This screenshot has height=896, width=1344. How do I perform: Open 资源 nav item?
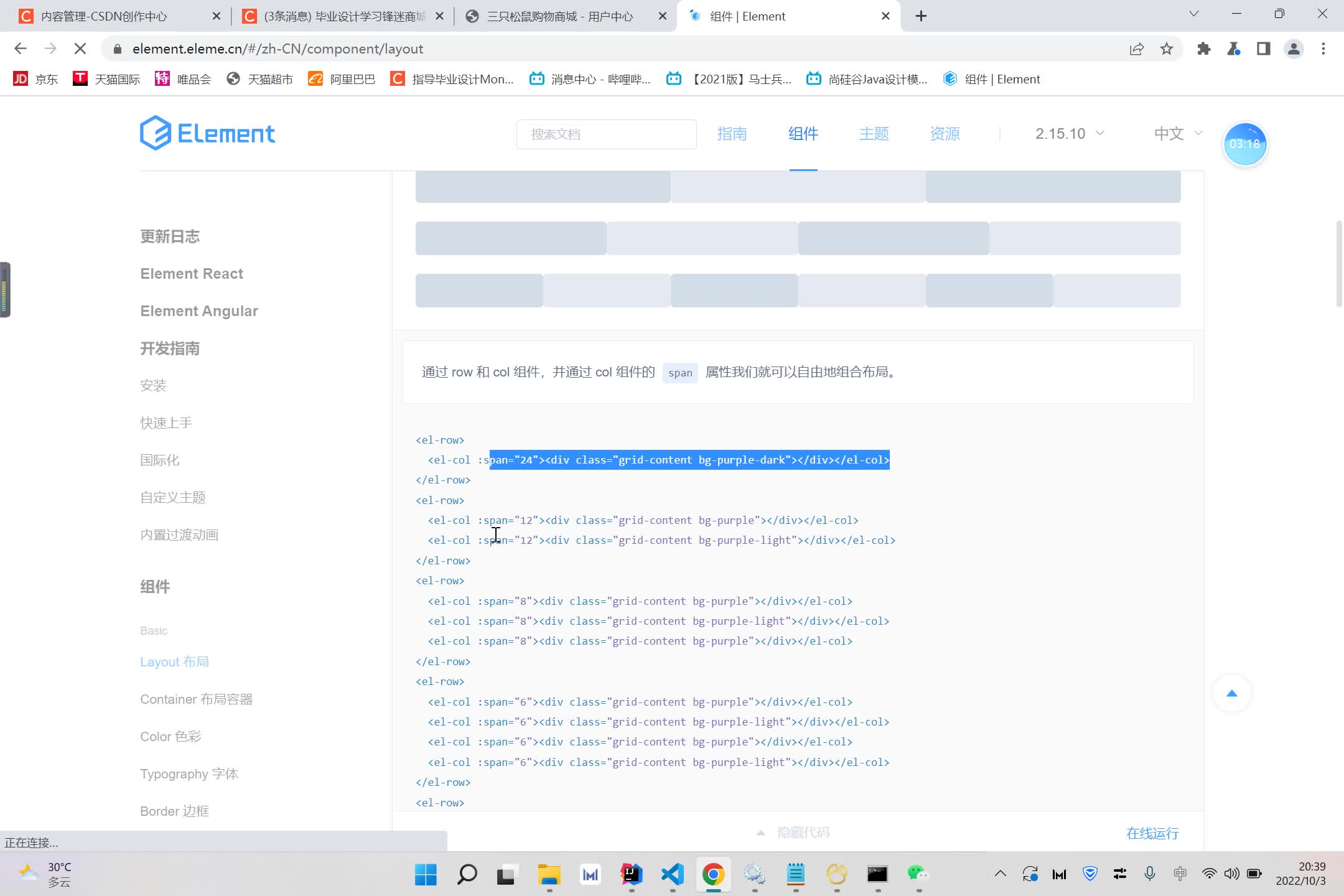(945, 133)
